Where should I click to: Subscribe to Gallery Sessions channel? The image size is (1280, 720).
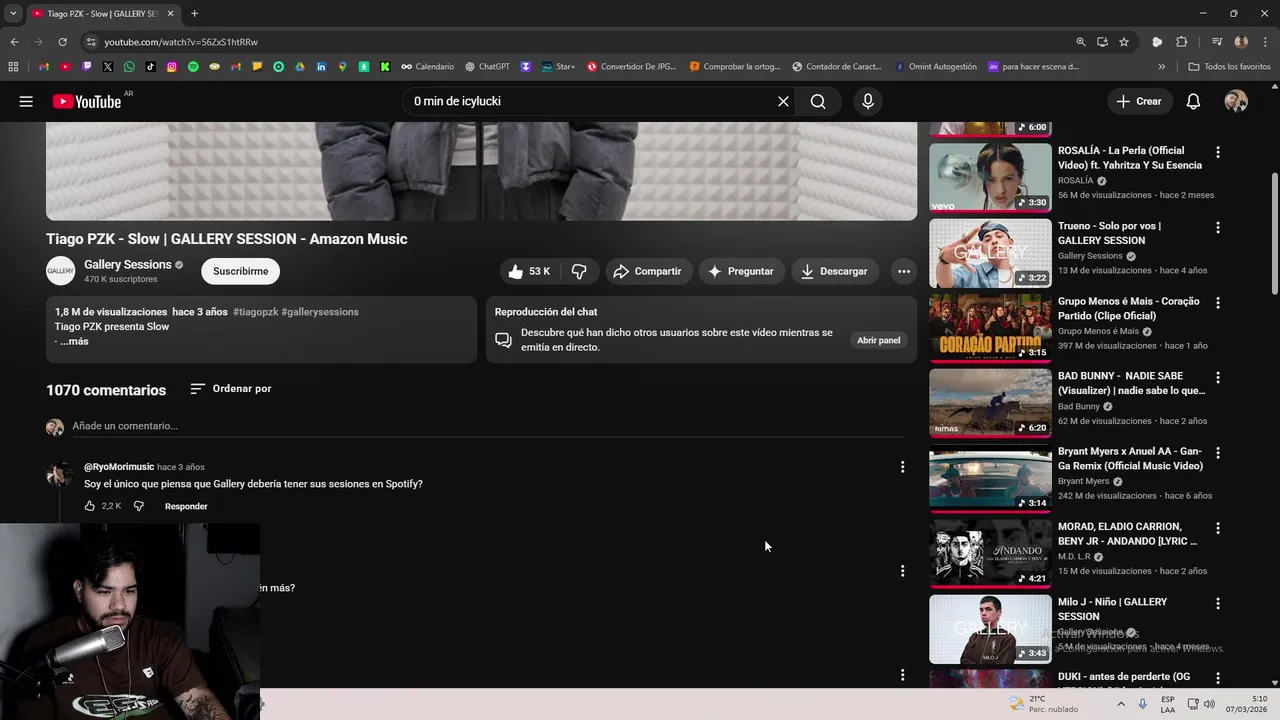241,271
